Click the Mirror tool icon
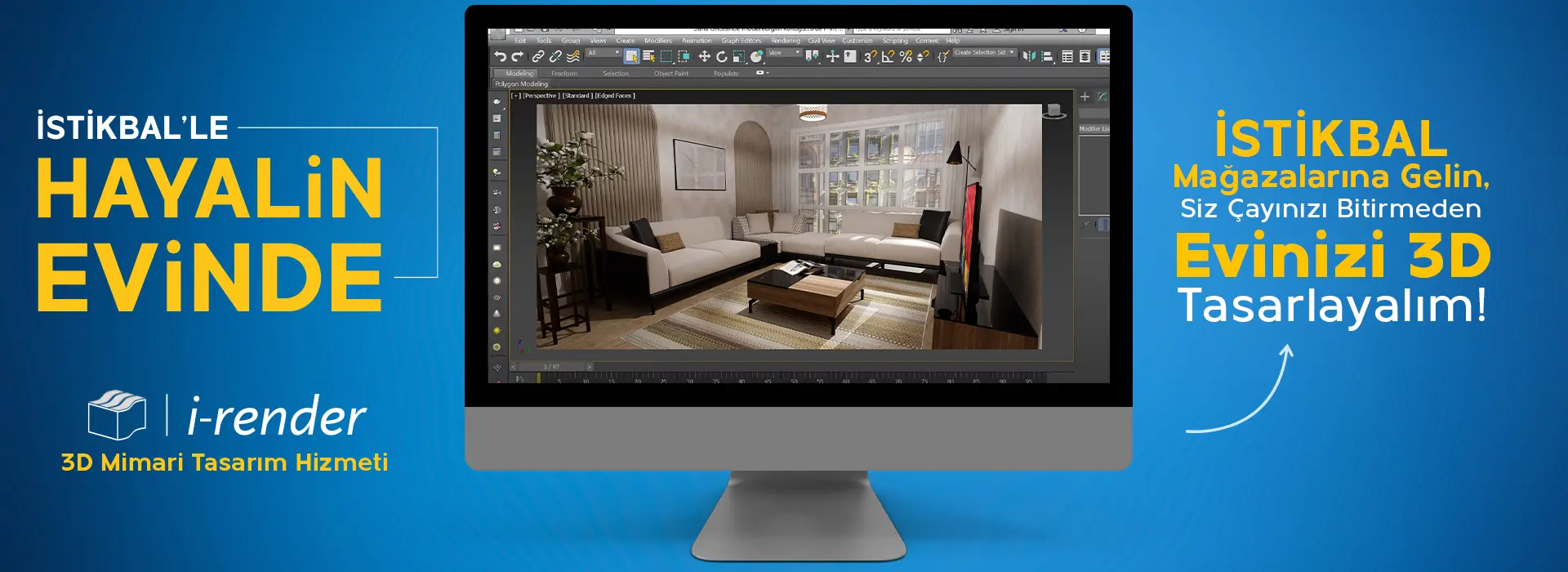 (x=1029, y=56)
